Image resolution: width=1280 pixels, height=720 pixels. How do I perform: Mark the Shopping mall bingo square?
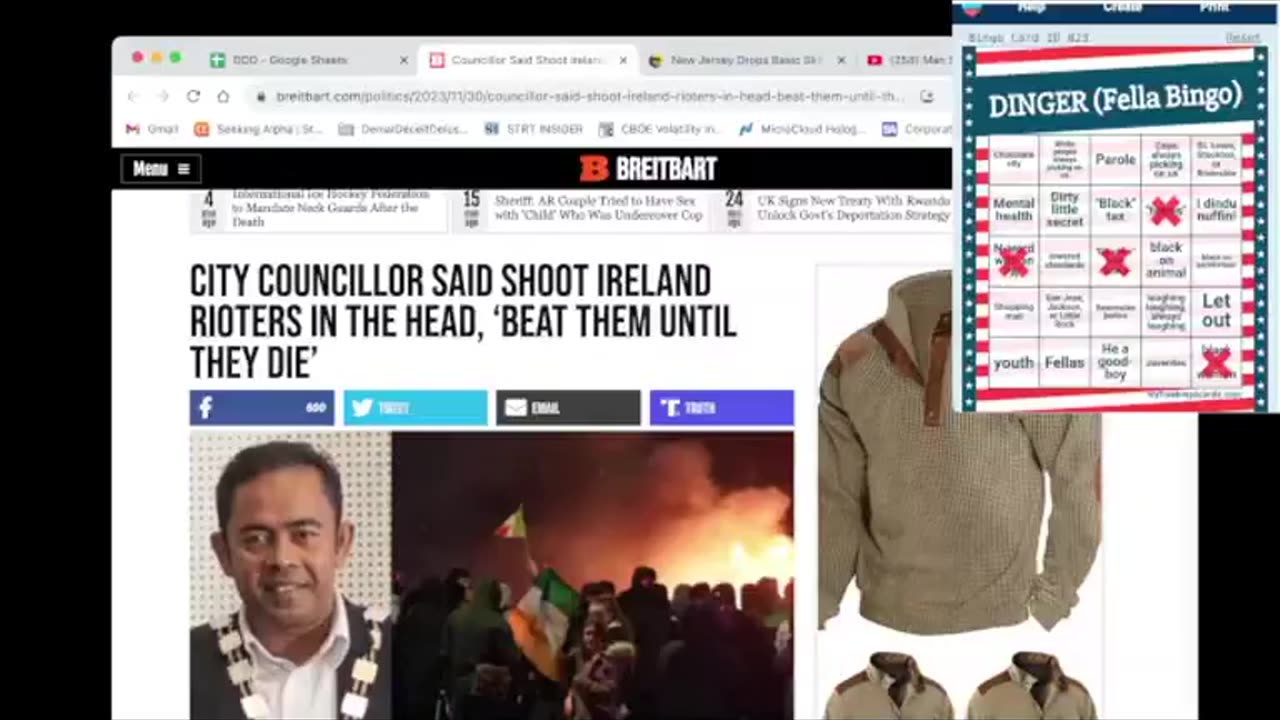click(x=1013, y=311)
